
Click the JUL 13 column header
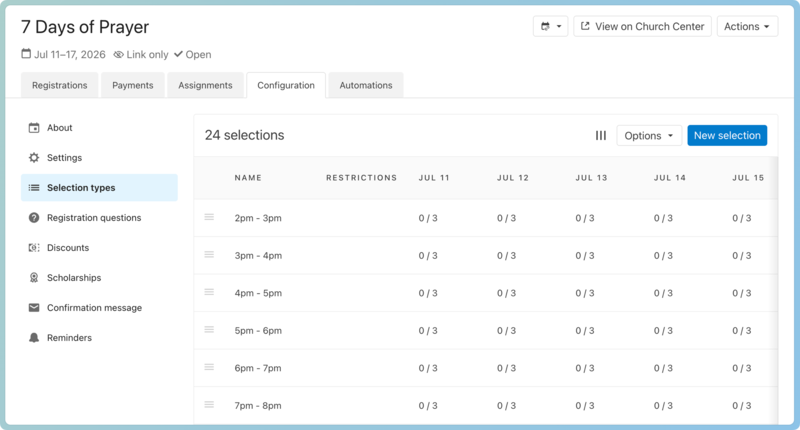[x=591, y=178]
